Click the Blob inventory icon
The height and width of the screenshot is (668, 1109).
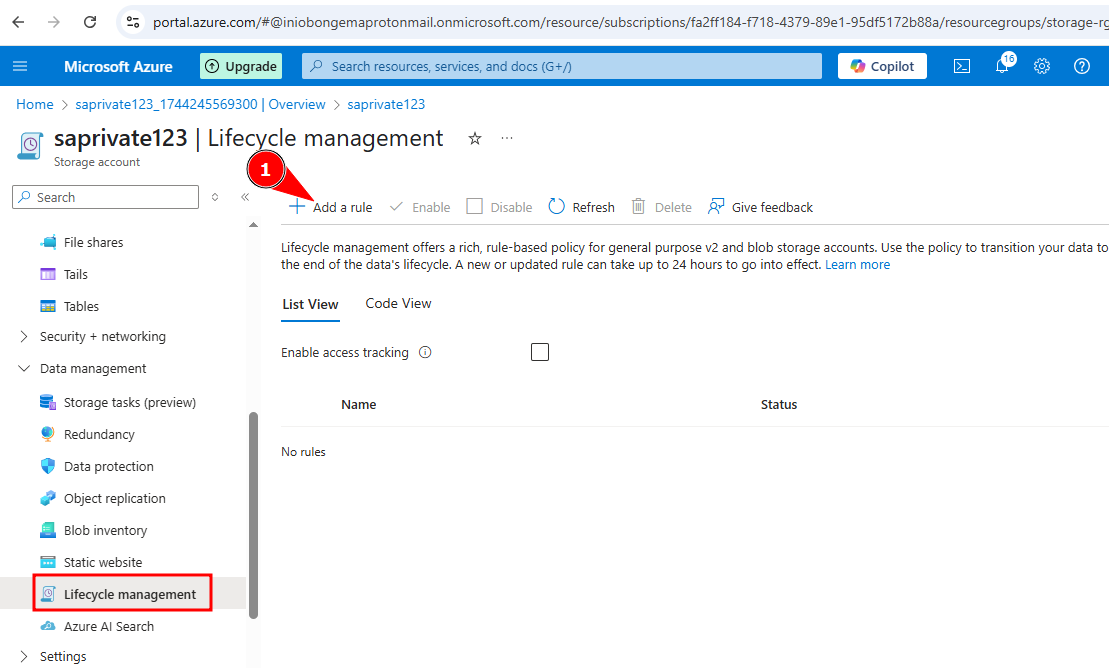tap(48, 530)
